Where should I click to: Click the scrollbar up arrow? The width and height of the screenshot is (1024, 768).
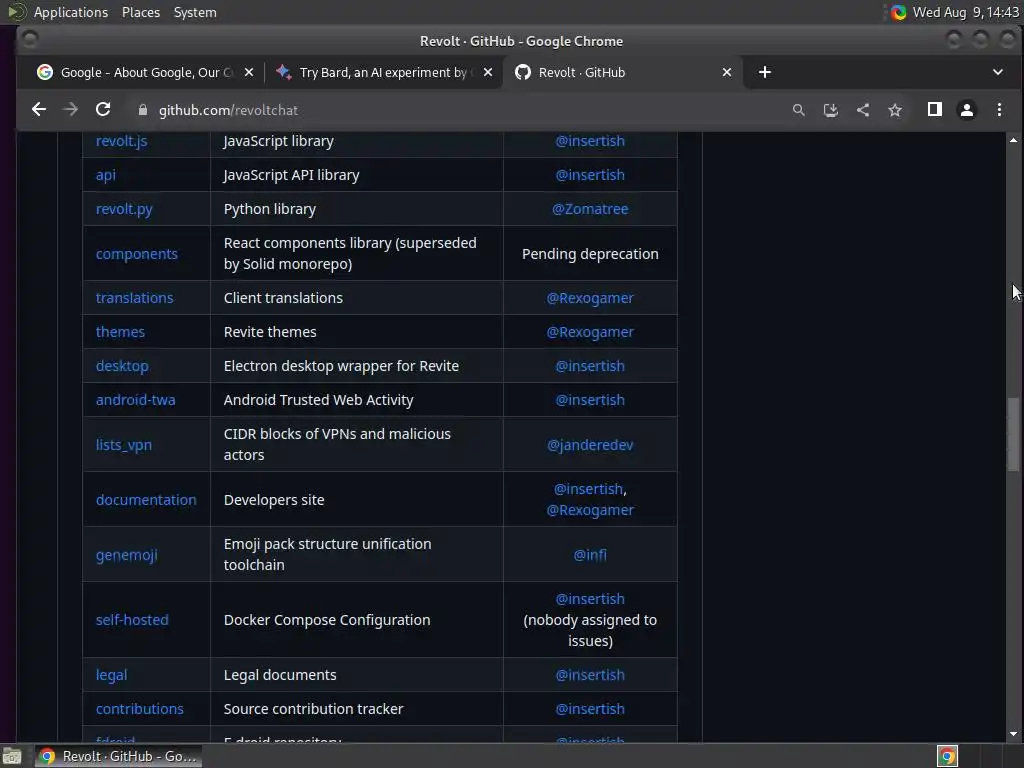pyautogui.click(x=1013, y=140)
